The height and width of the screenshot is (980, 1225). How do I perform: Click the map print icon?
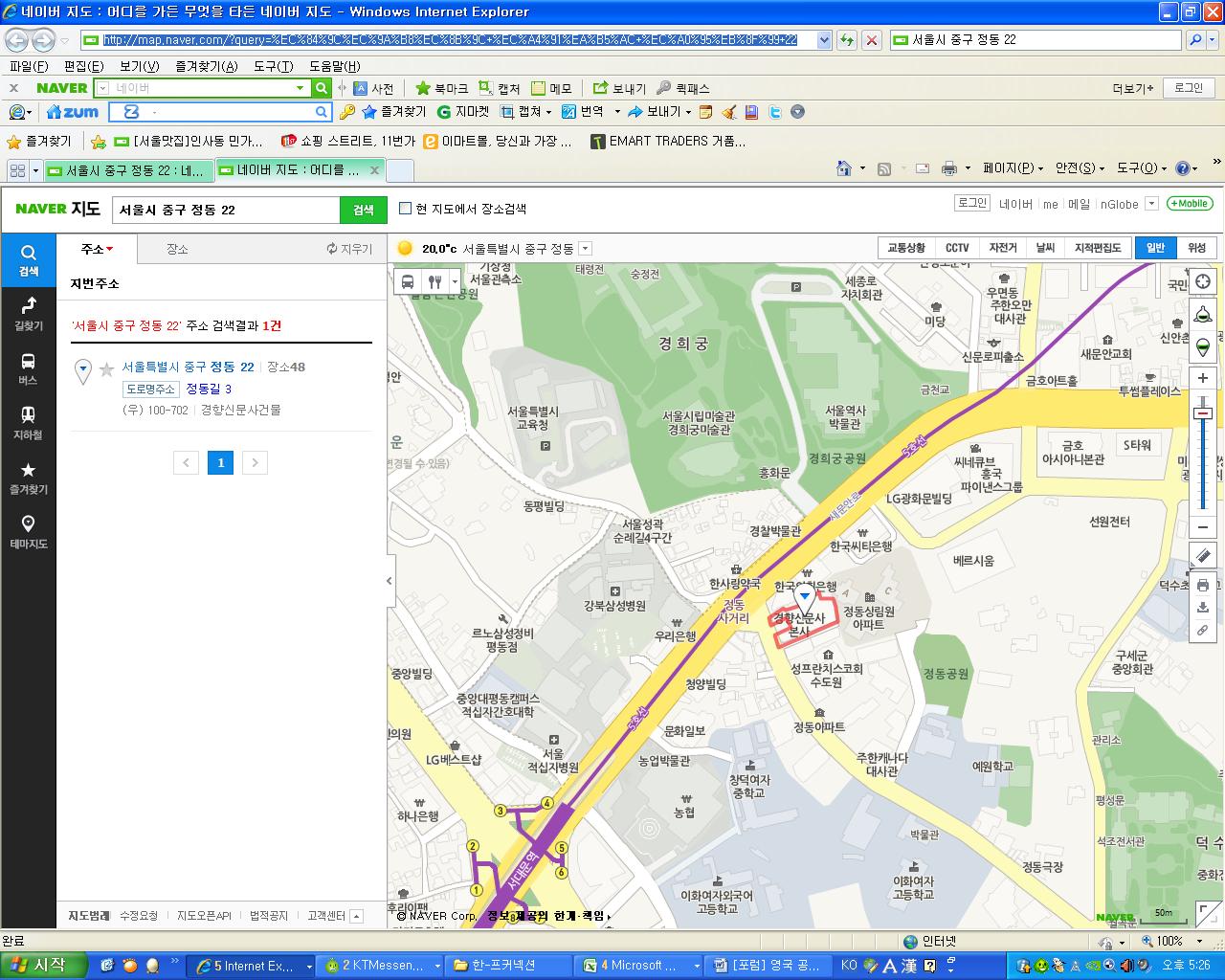(x=1203, y=585)
